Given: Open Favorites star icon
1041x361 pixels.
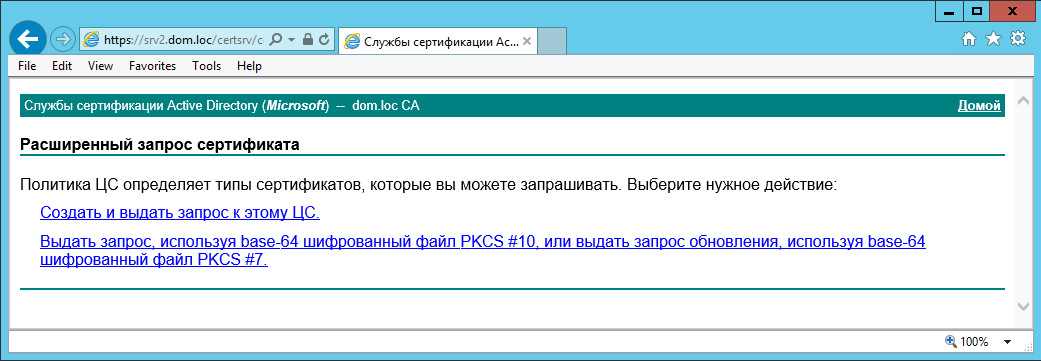Looking at the screenshot, I should (993, 39).
